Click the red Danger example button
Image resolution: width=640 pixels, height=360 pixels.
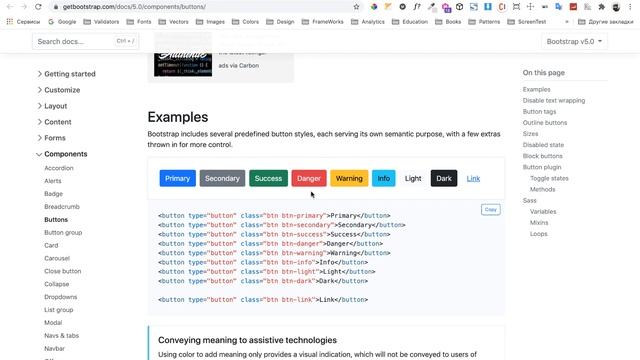coord(309,178)
